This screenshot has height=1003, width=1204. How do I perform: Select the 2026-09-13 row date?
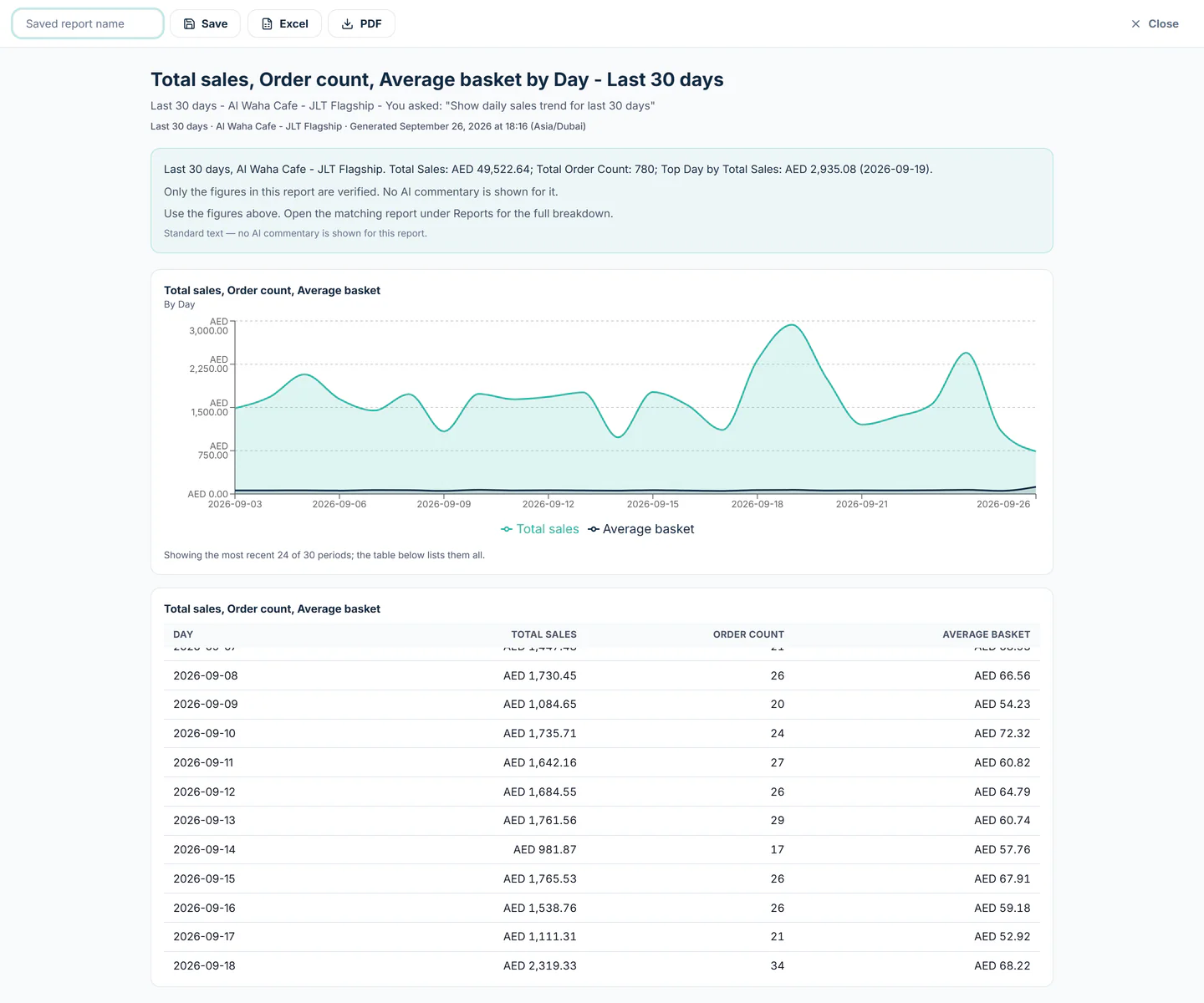[205, 821]
